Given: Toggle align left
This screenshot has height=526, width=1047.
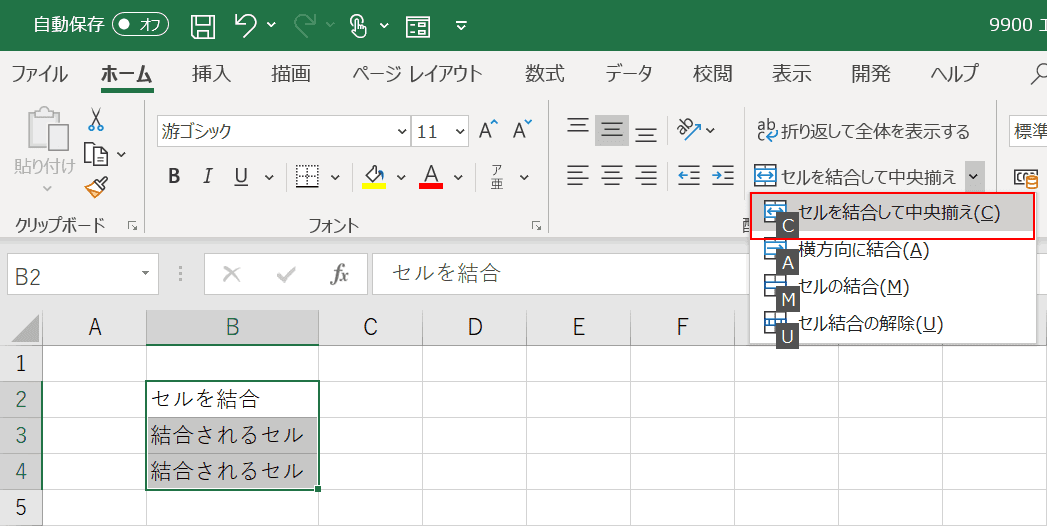Looking at the screenshot, I should point(578,176).
